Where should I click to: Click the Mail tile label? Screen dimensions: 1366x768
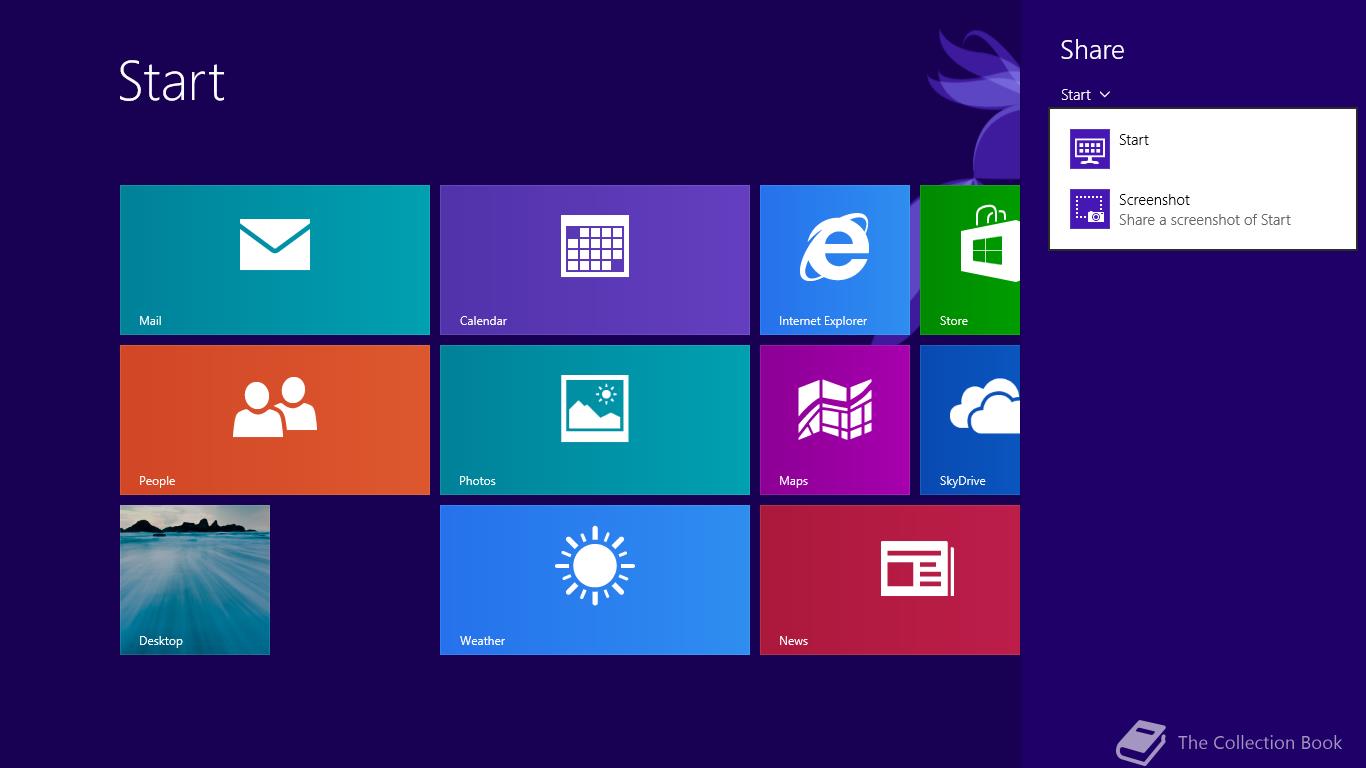coord(150,321)
